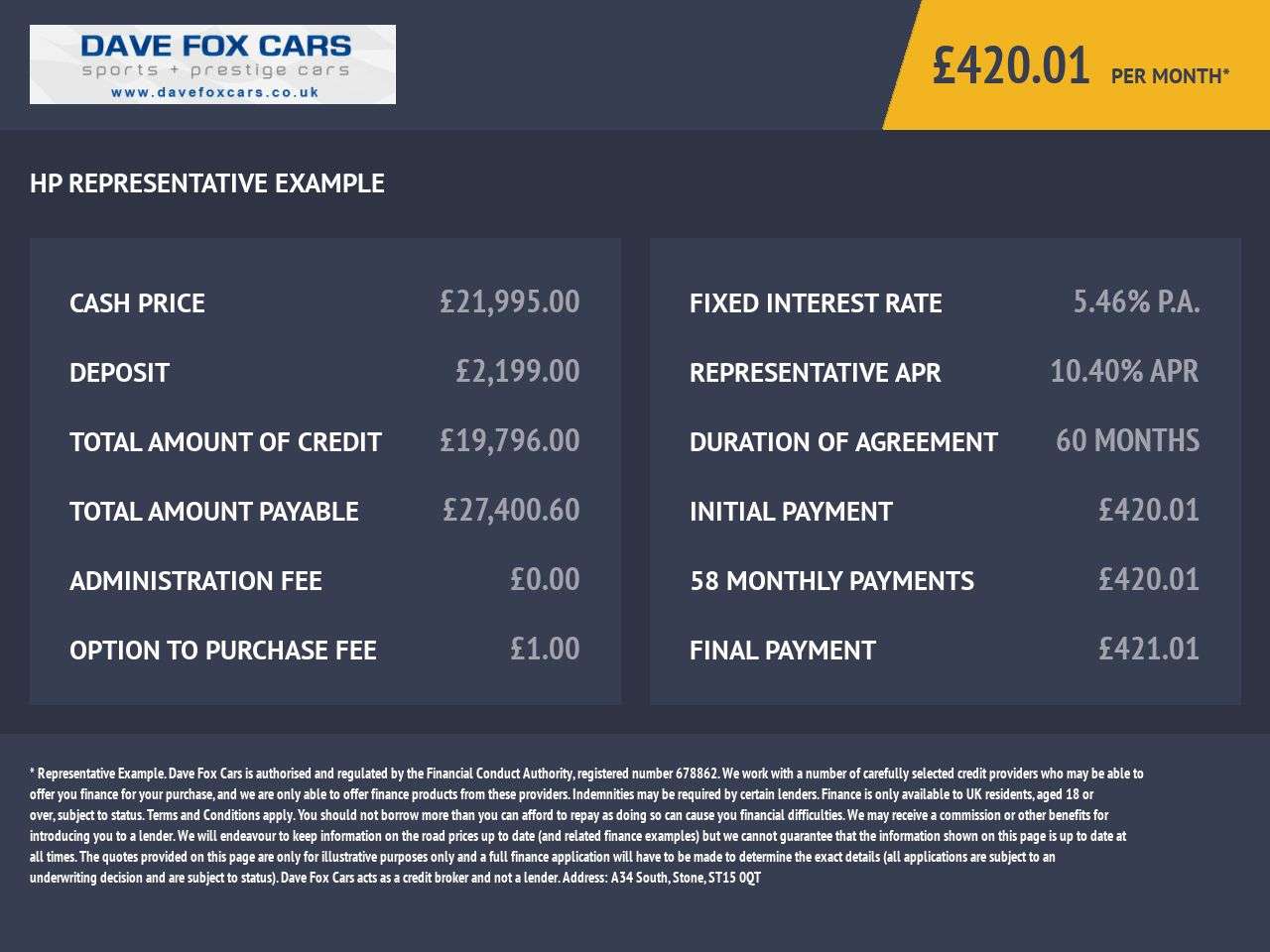1270x952 pixels.
Task: Click the Deposit amount £2,199.00
Action: [x=517, y=372]
